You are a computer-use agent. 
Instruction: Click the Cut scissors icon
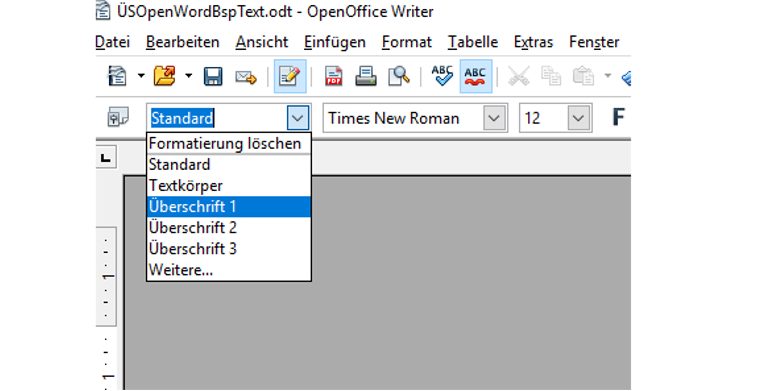[x=518, y=76]
